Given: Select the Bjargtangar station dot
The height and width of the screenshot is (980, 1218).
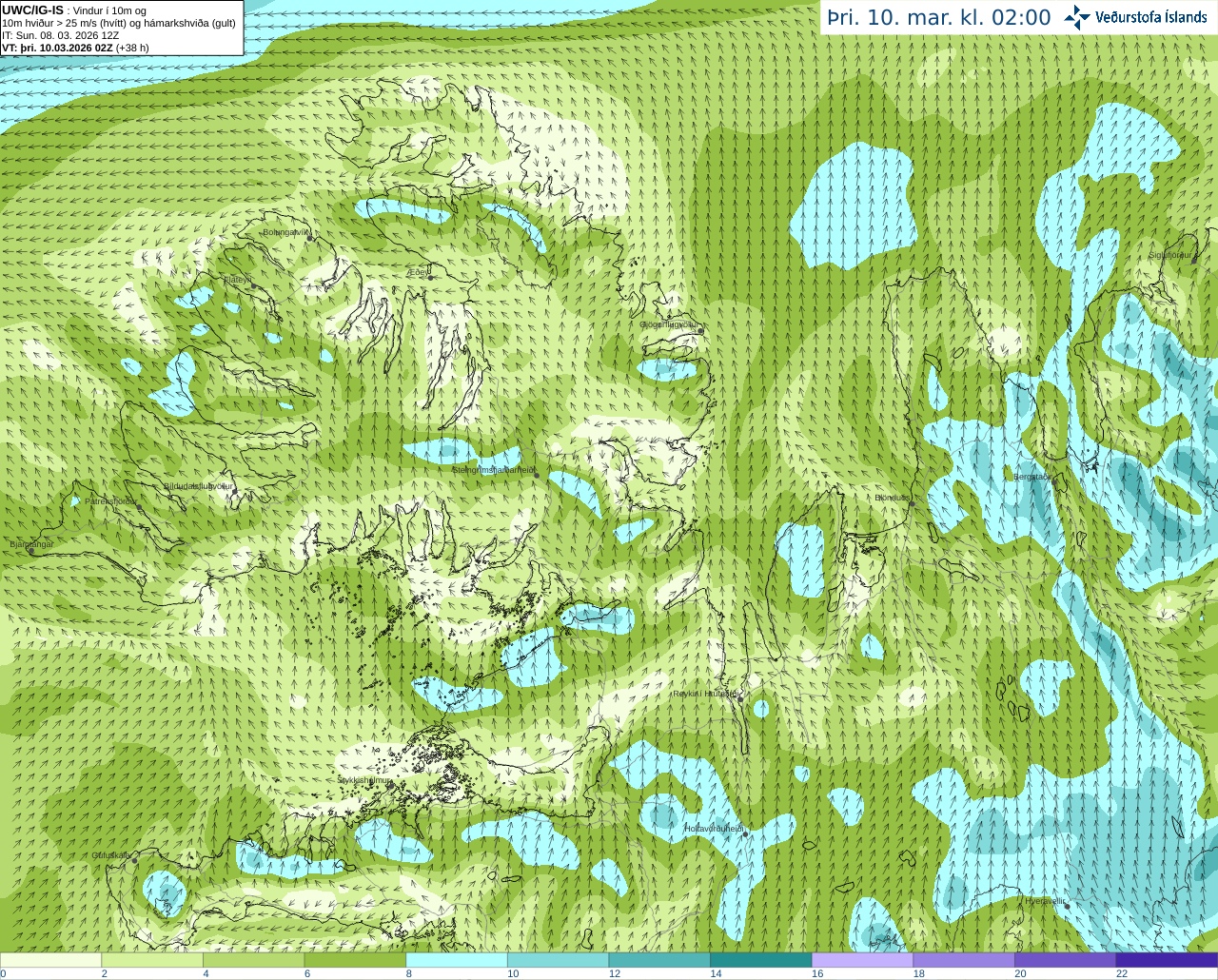Looking at the screenshot, I should (29, 551).
